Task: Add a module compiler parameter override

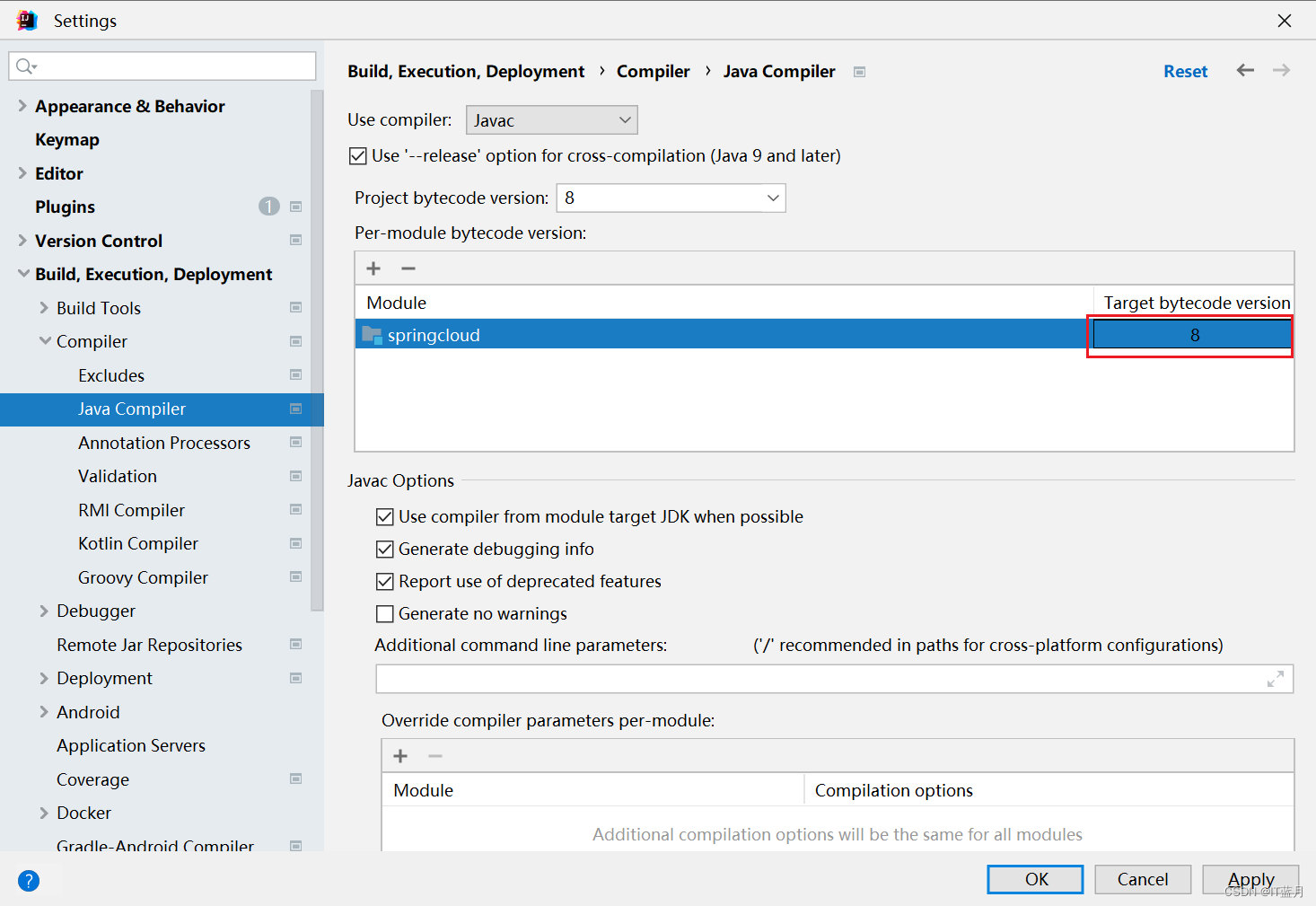Action: [399, 755]
